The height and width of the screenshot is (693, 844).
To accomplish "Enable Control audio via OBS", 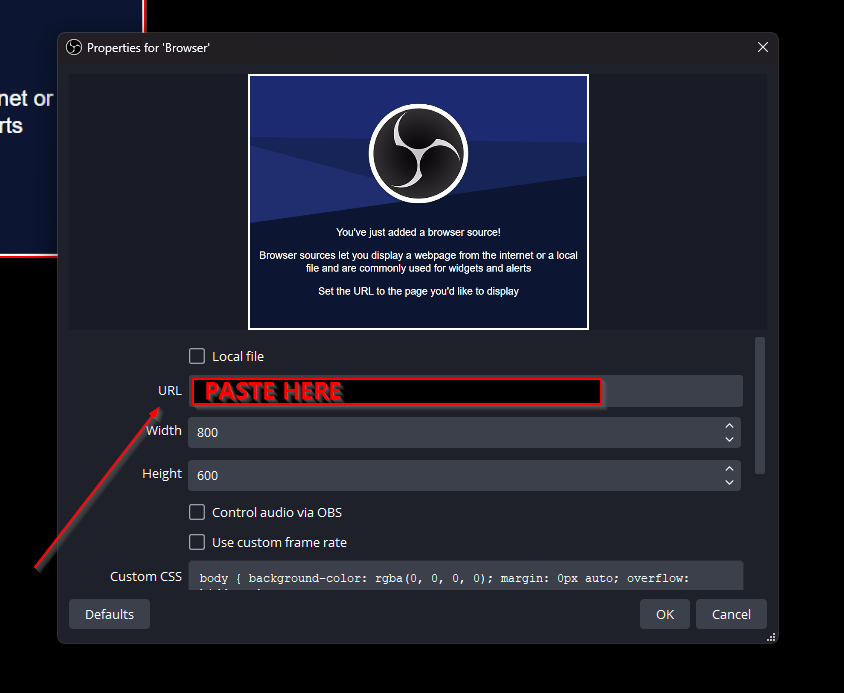I will (x=197, y=512).
